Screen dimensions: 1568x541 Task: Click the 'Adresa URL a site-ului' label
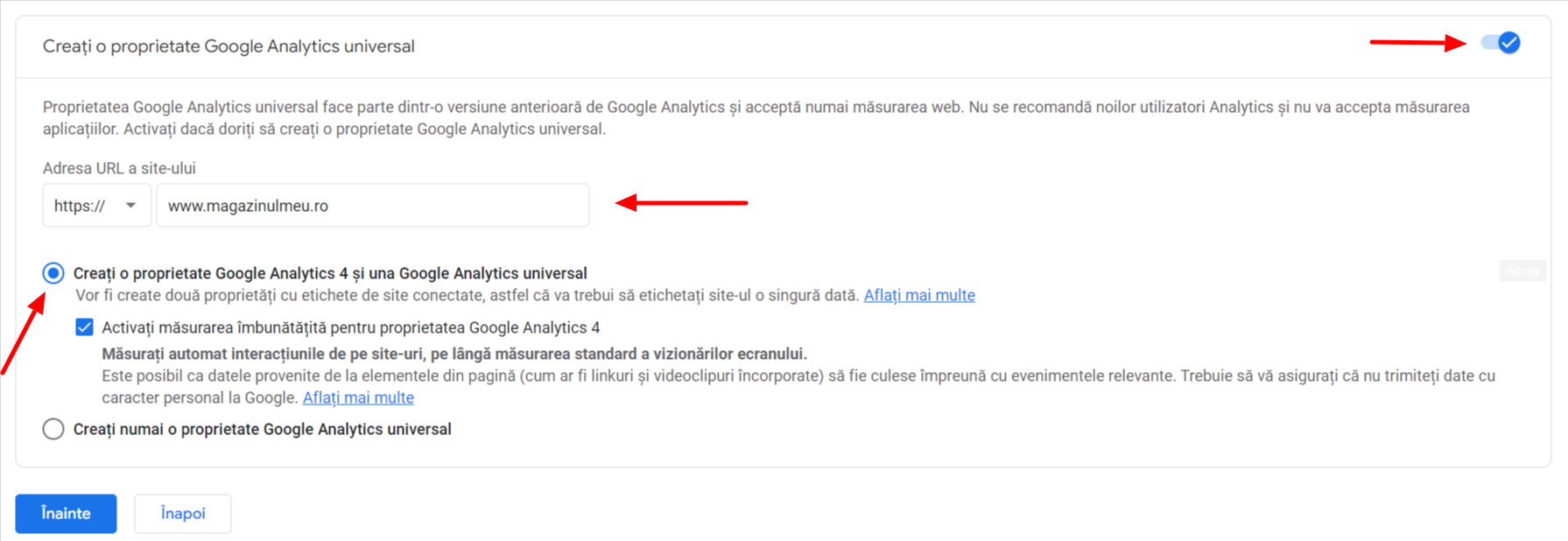tap(119, 167)
